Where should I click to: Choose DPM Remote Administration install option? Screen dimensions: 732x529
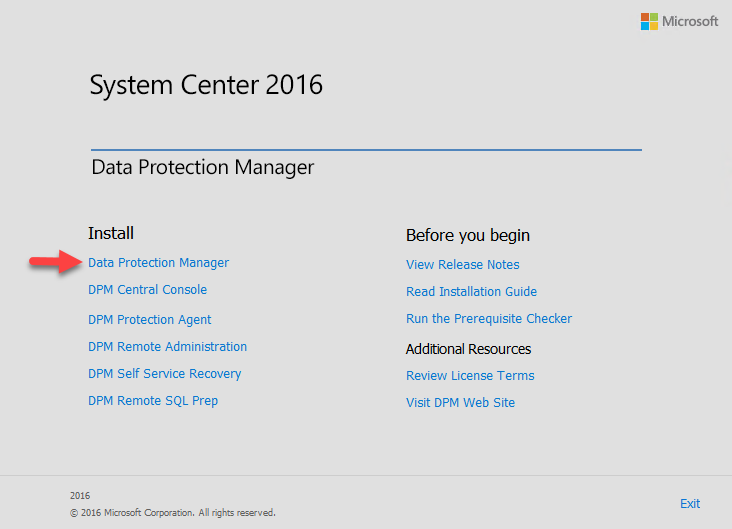168,346
